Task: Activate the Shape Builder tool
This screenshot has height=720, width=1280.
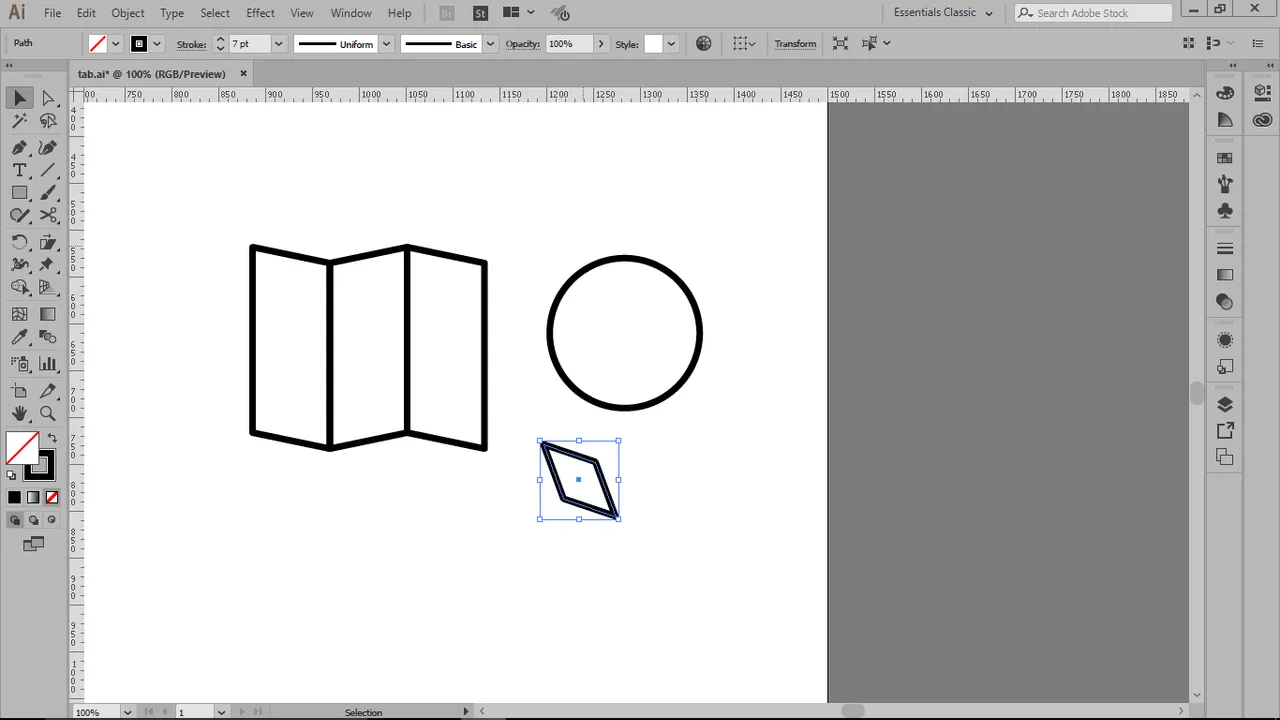Action: [19, 288]
